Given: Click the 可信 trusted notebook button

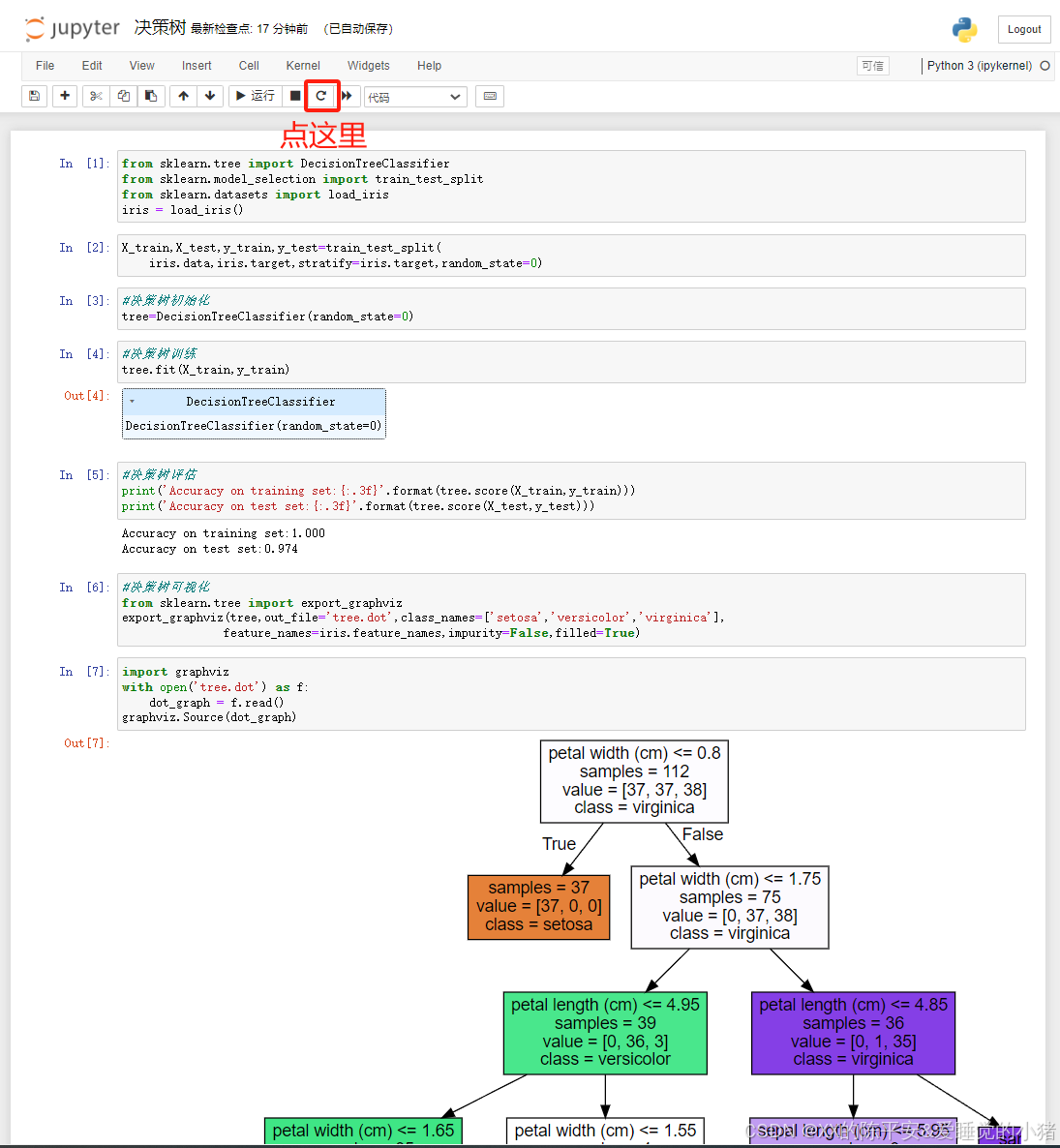Looking at the screenshot, I should pyautogui.click(x=872, y=66).
